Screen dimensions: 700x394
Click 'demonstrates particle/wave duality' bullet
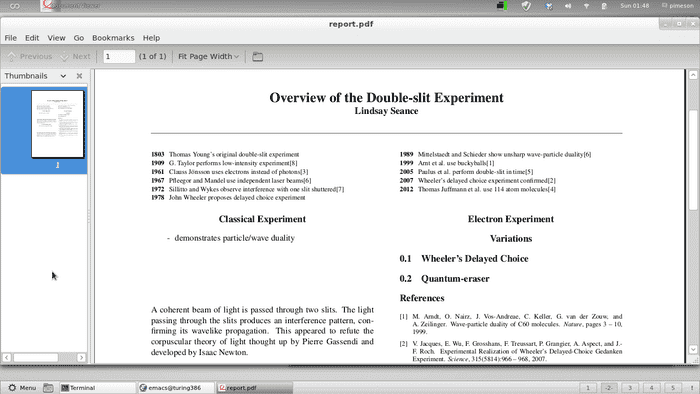coord(234,238)
